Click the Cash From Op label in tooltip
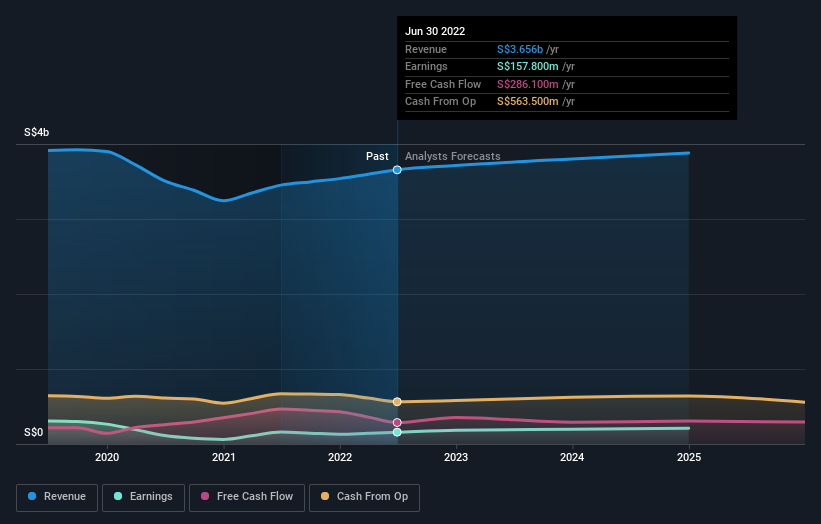 click(440, 102)
